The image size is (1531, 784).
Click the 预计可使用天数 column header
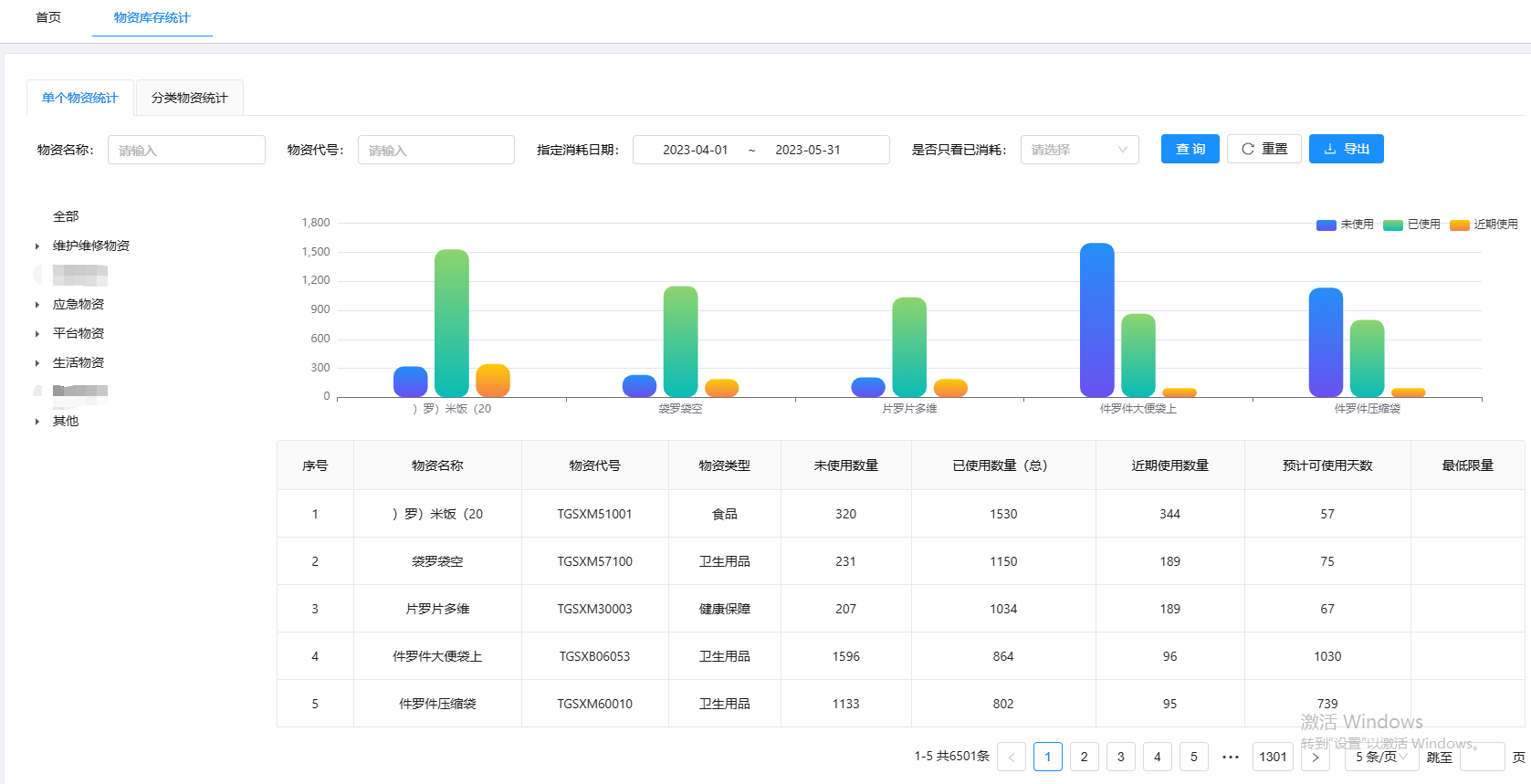coord(1327,465)
